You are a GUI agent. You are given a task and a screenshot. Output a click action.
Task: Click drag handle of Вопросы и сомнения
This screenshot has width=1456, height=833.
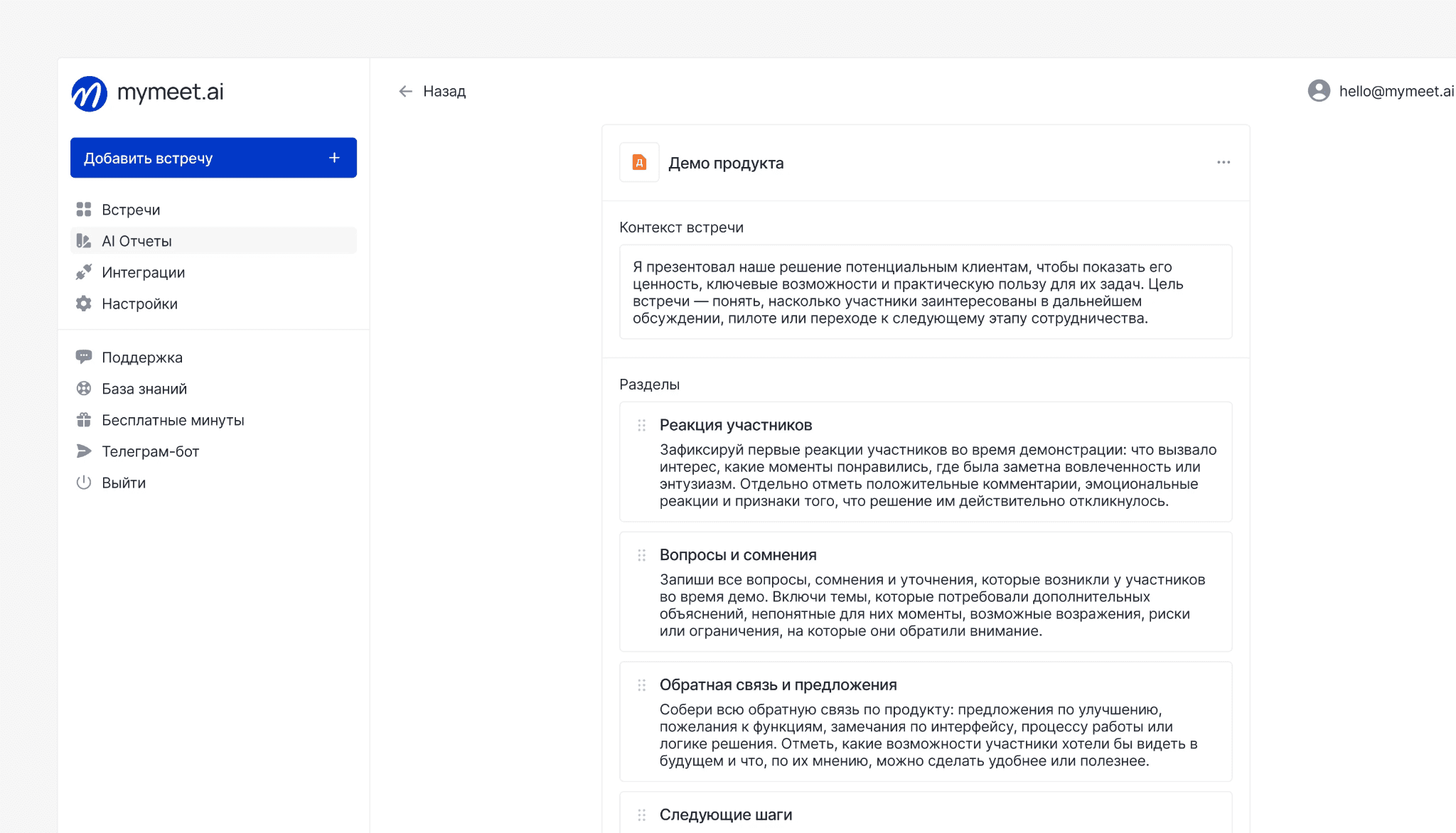tap(642, 555)
